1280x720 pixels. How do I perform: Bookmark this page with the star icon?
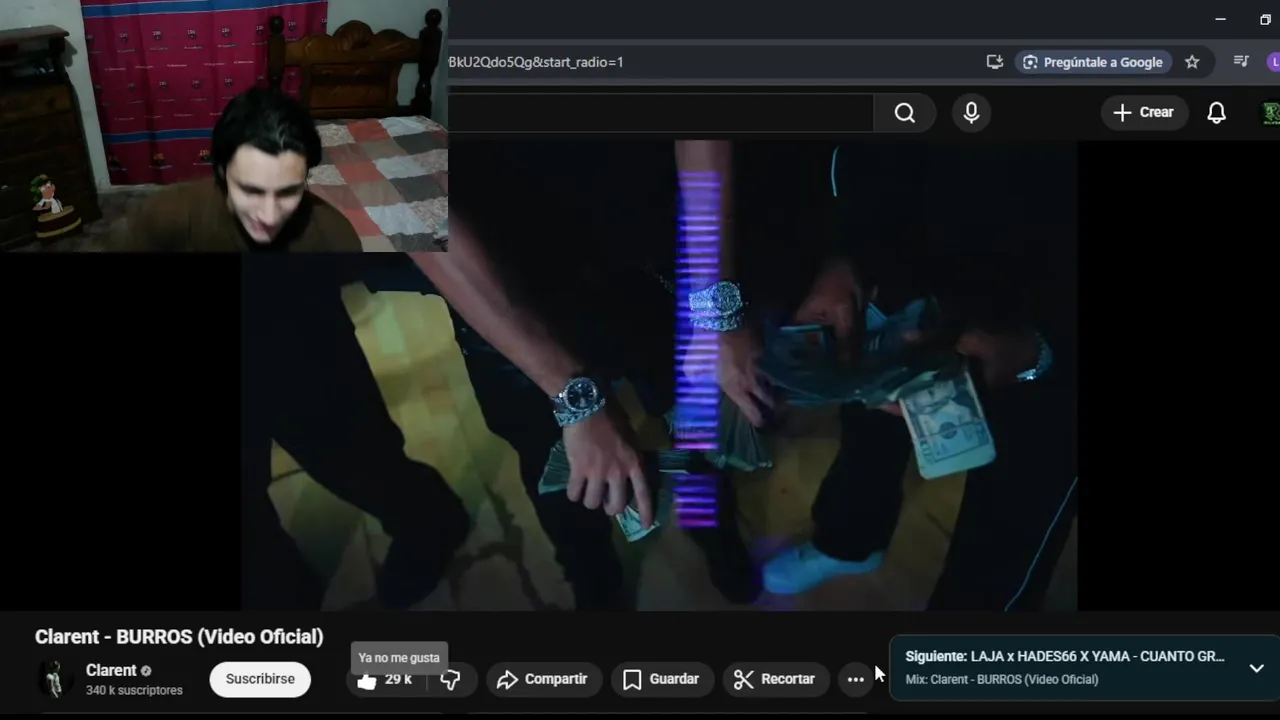1192,62
